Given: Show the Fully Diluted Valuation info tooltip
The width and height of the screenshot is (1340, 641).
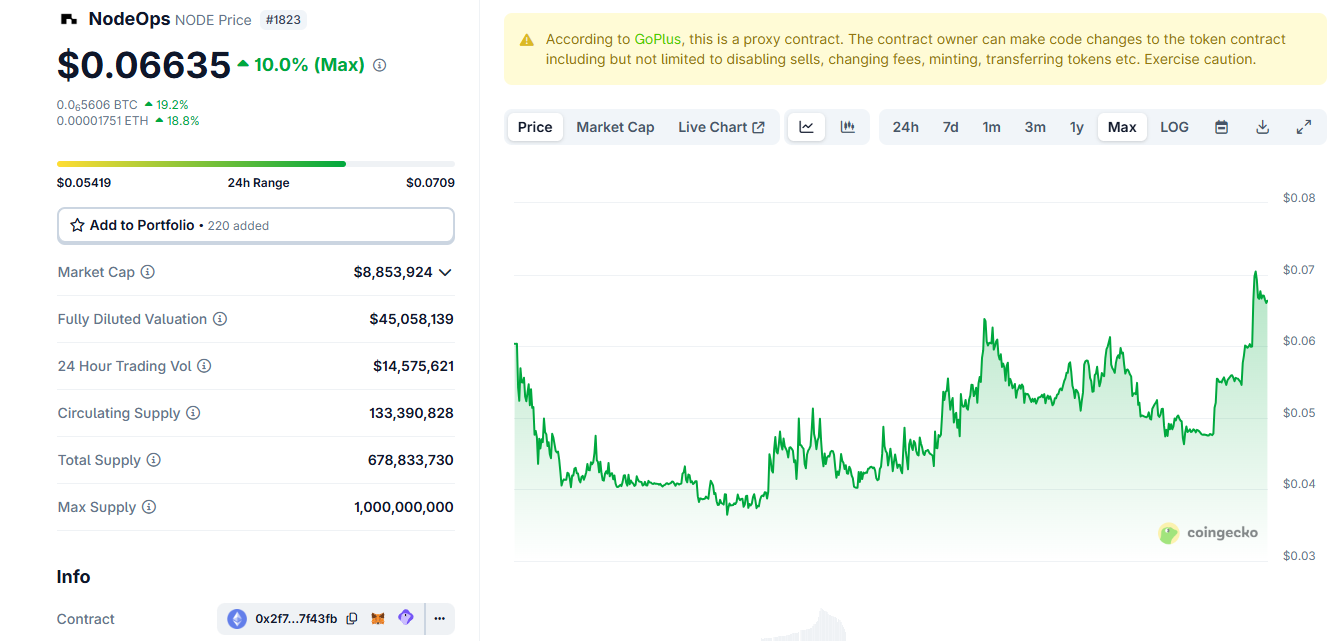Looking at the screenshot, I should click(220, 319).
